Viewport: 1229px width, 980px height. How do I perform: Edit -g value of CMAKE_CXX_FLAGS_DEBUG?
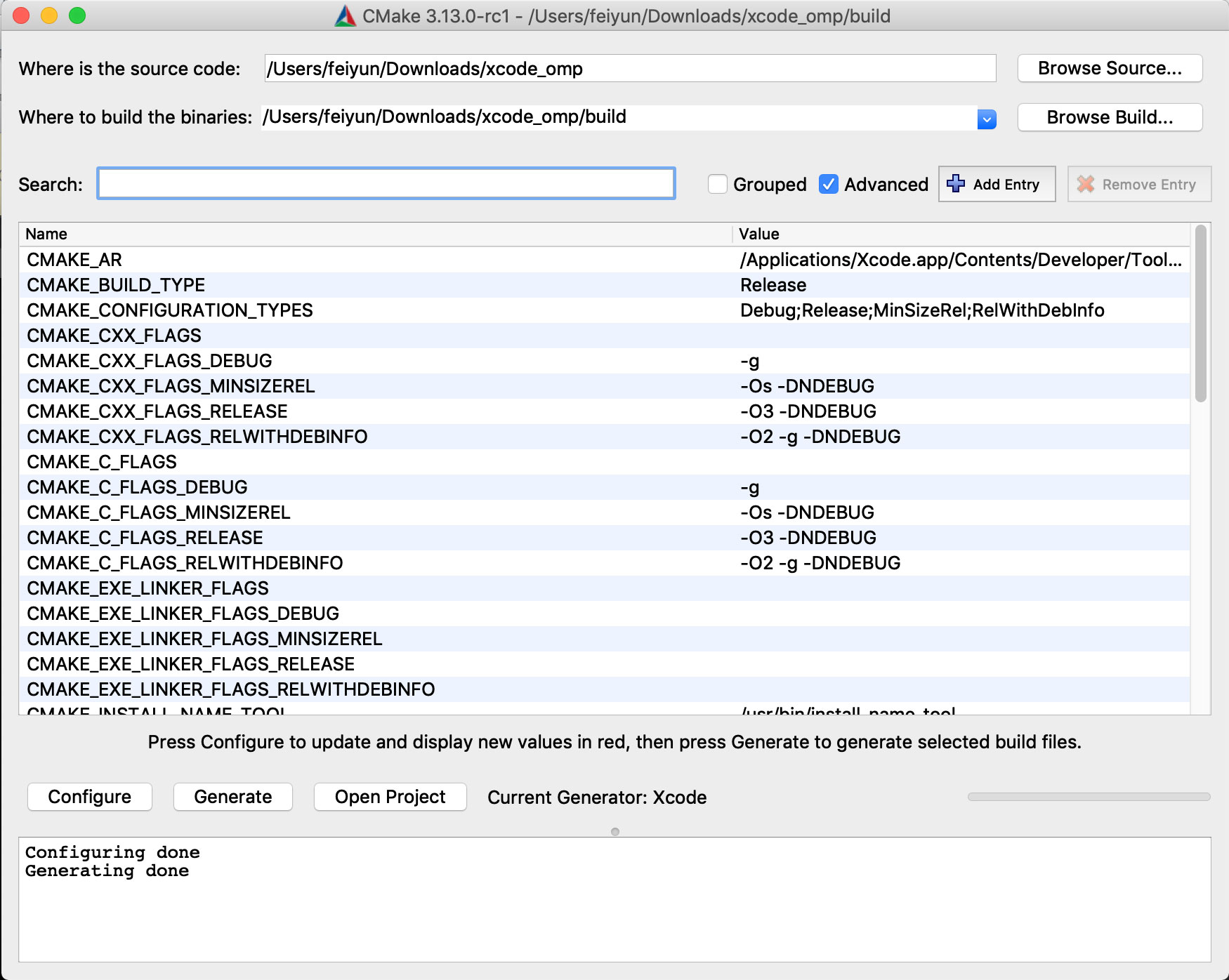pos(750,362)
